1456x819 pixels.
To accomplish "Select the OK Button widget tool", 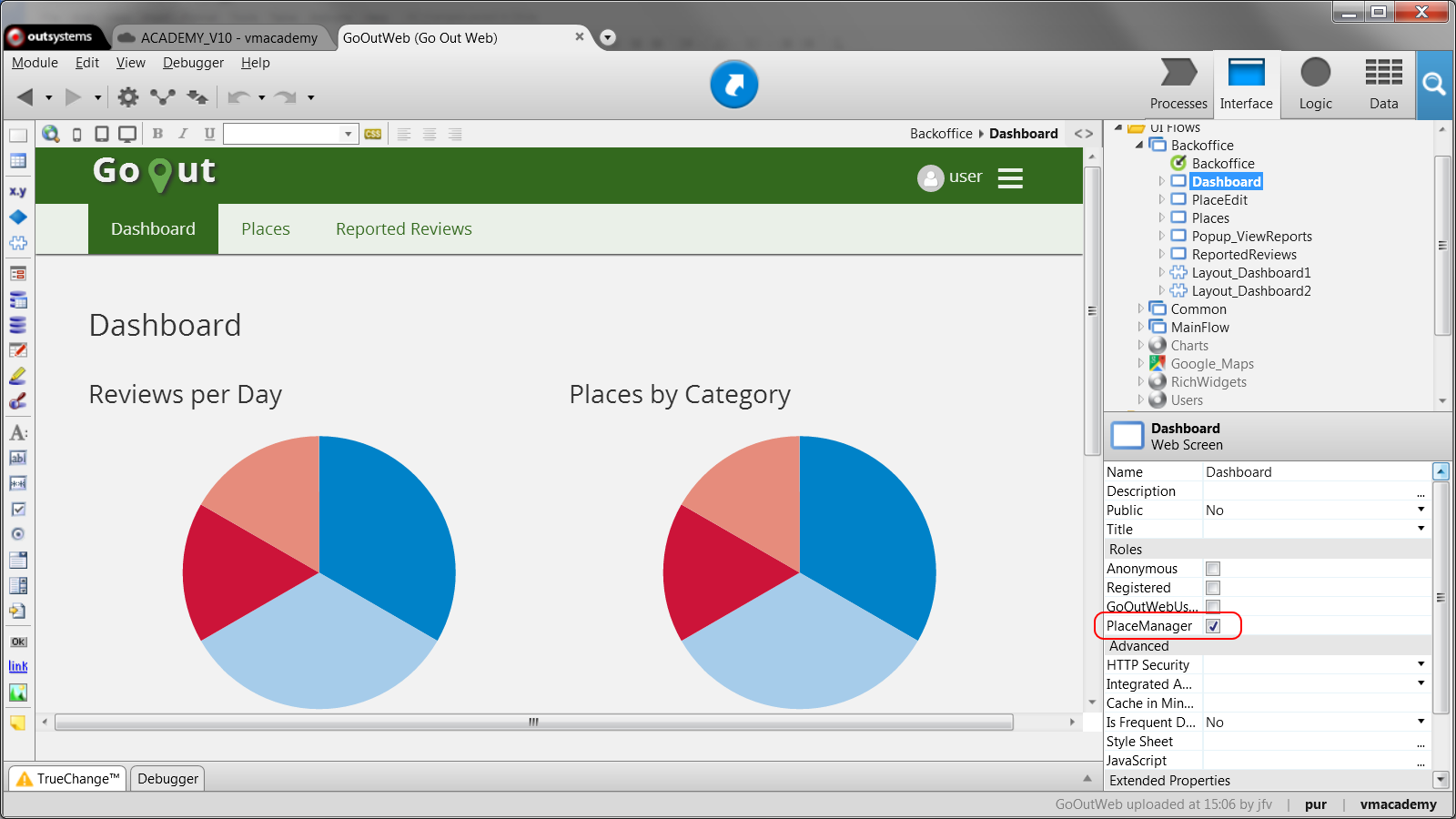I will (18, 642).
